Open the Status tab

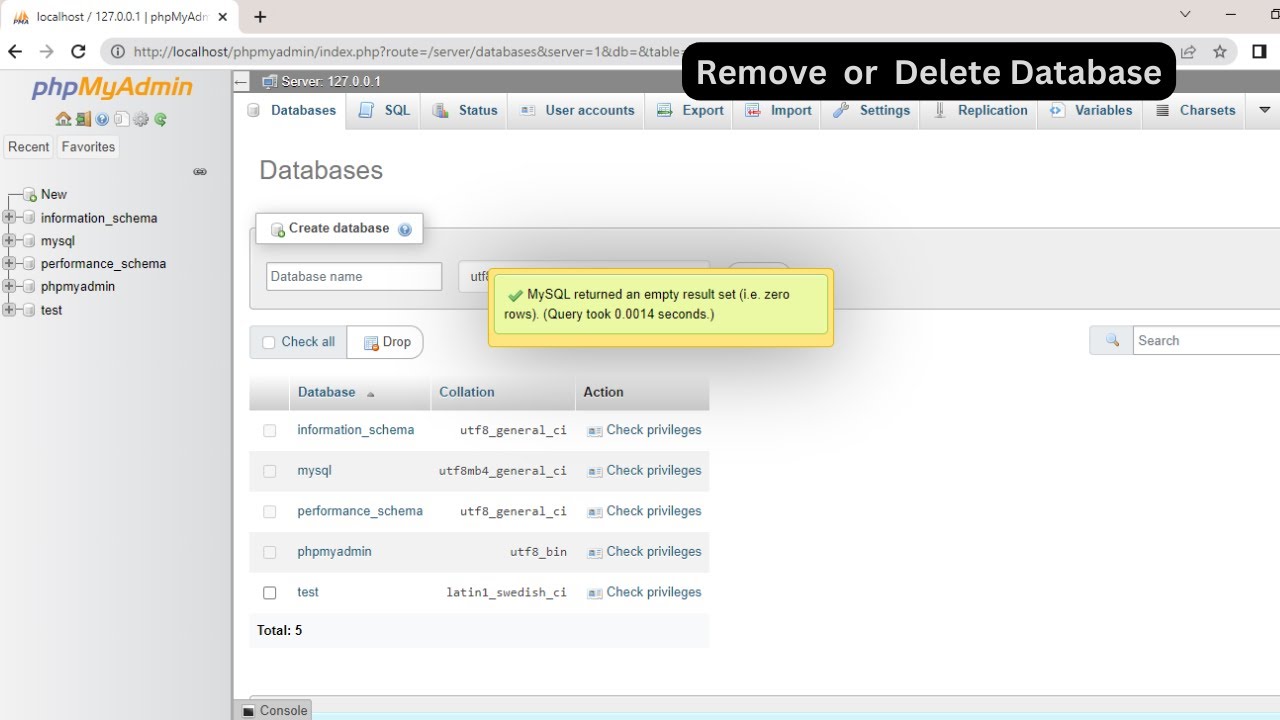[465, 111]
